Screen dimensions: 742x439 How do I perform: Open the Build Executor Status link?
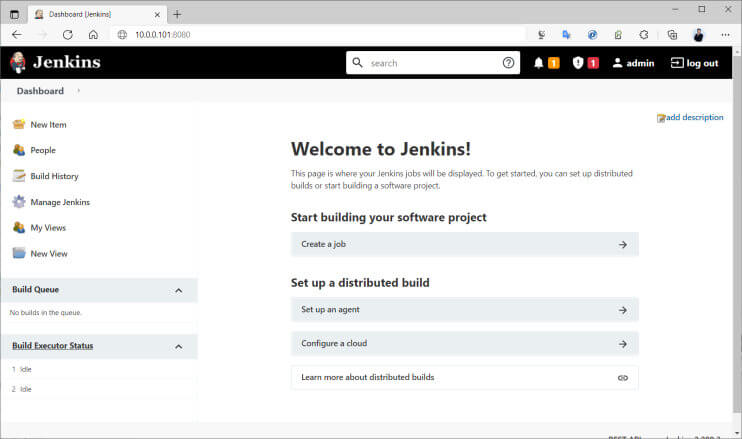tap(53, 346)
